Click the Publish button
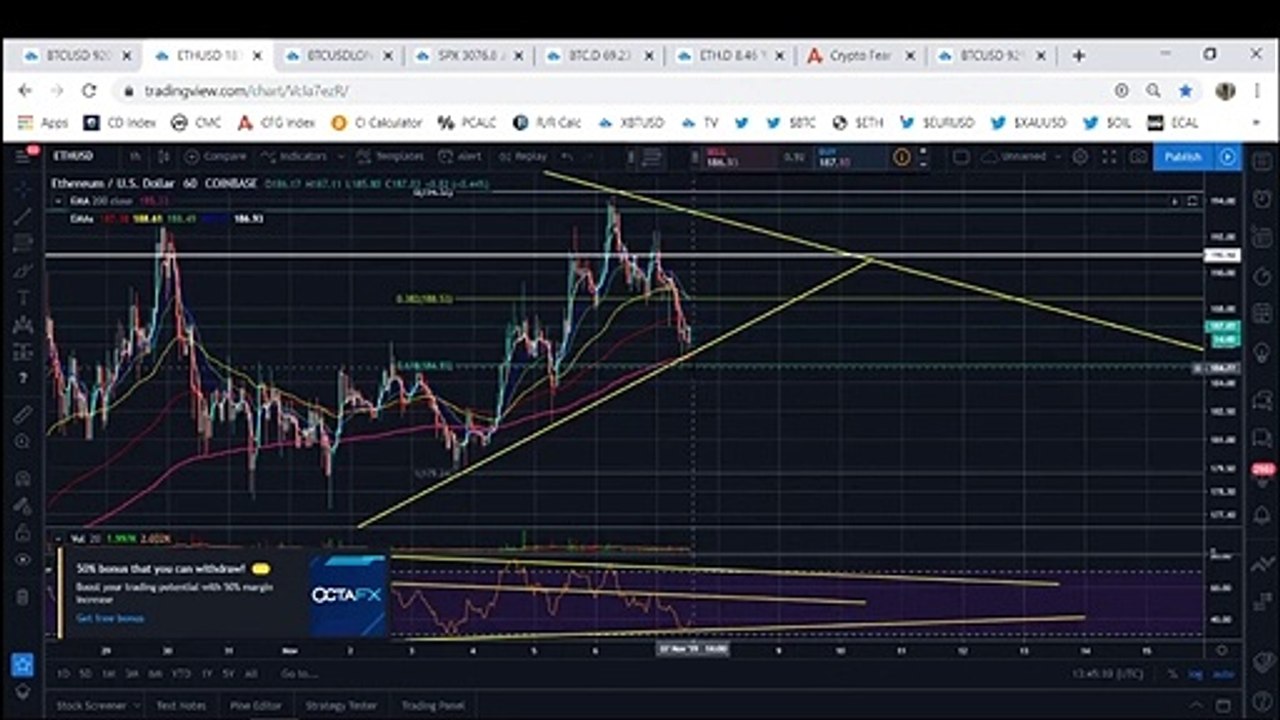1280x720 pixels. pos(1183,156)
